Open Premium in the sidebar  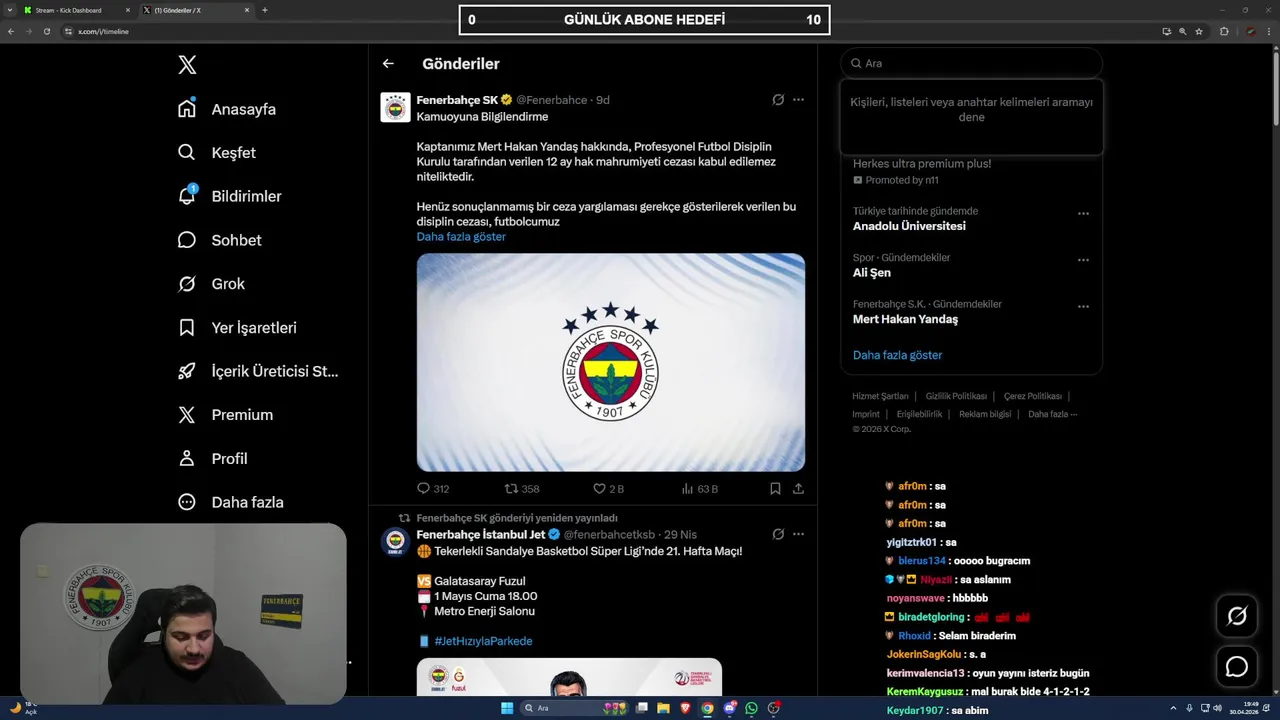225,415
